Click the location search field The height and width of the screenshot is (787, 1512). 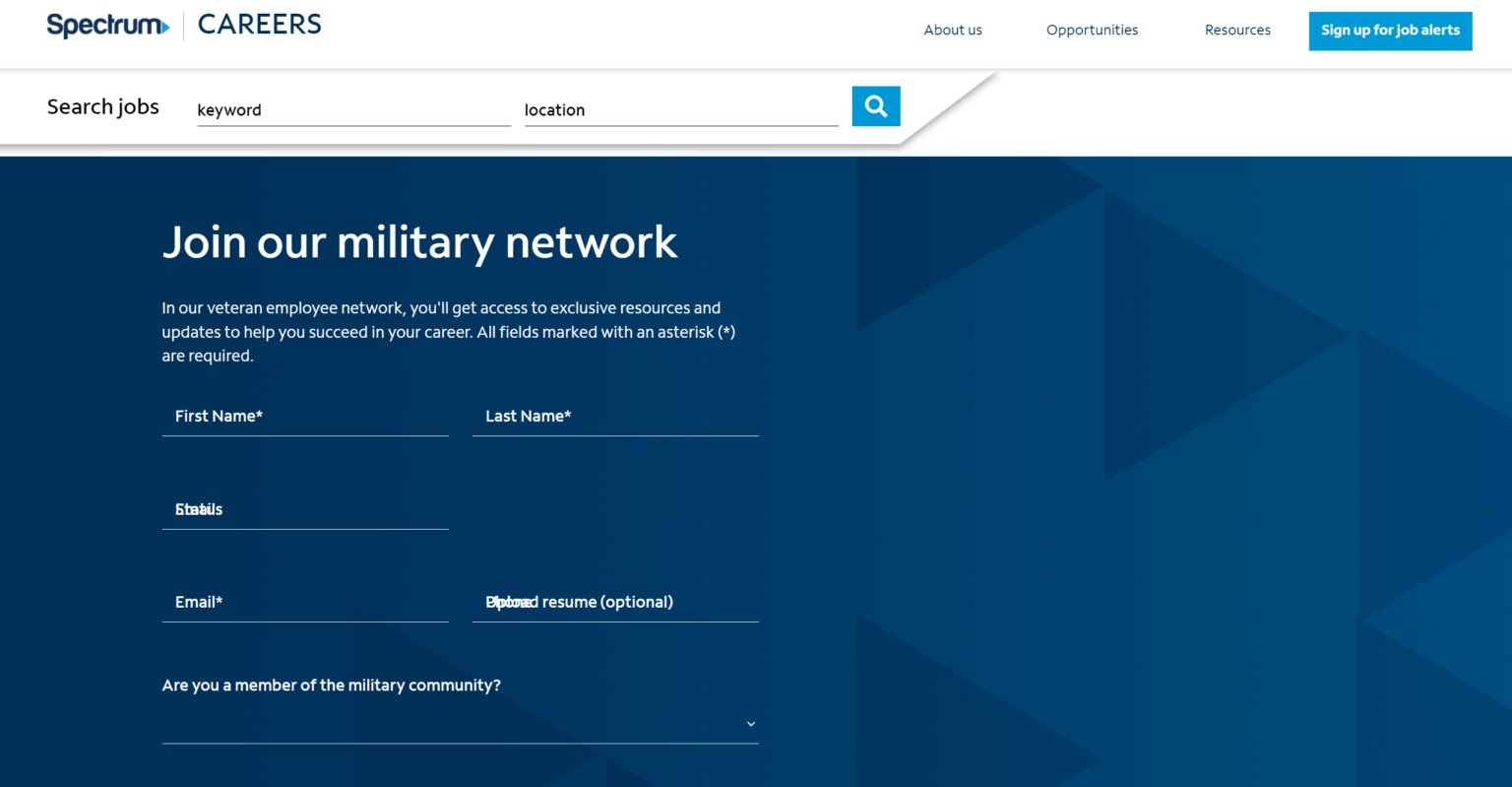pyautogui.click(x=680, y=109)
